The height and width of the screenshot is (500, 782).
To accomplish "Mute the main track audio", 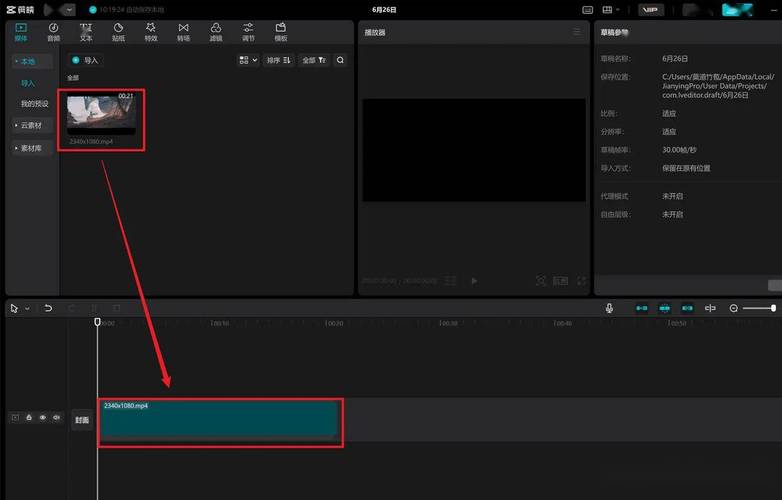I will 57,417.
